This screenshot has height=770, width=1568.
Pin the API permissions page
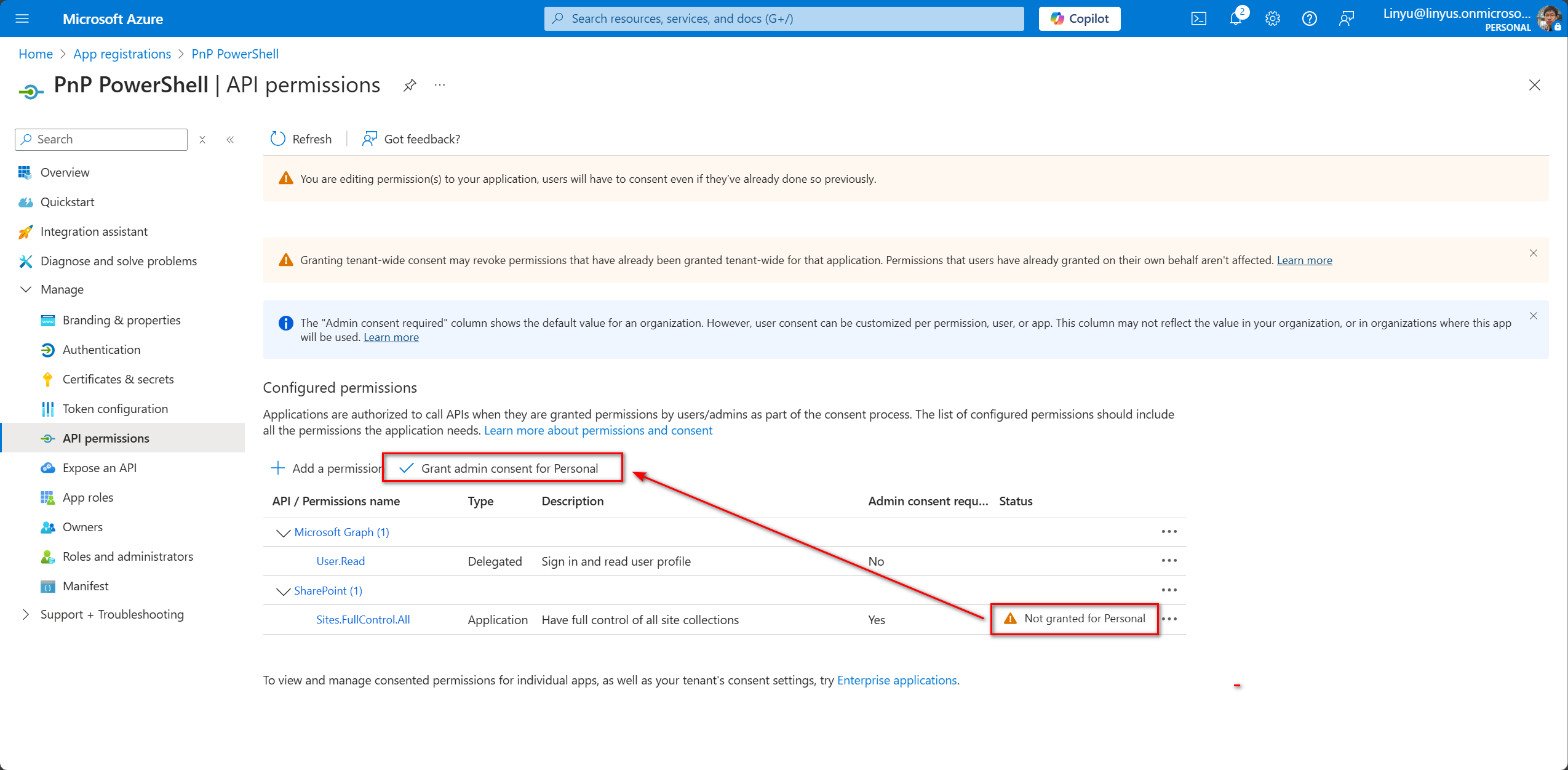pyautogui.click(x=409, y=85)
